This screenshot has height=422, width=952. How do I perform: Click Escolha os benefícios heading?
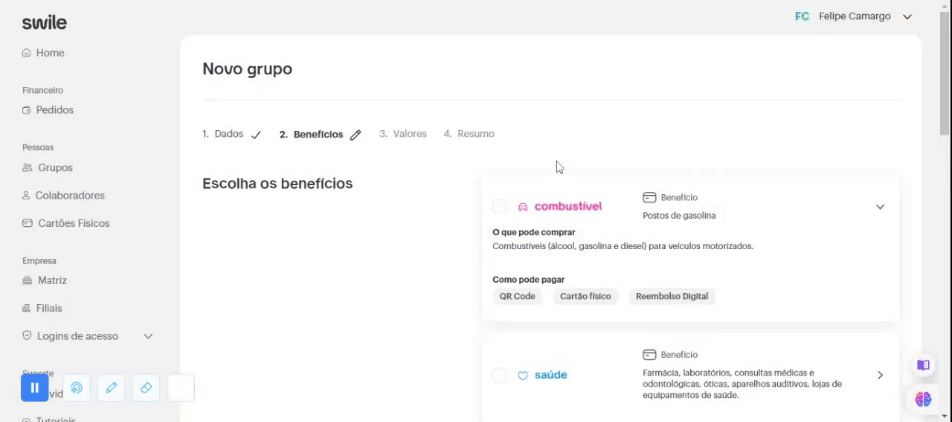click(x=277, y=183)
